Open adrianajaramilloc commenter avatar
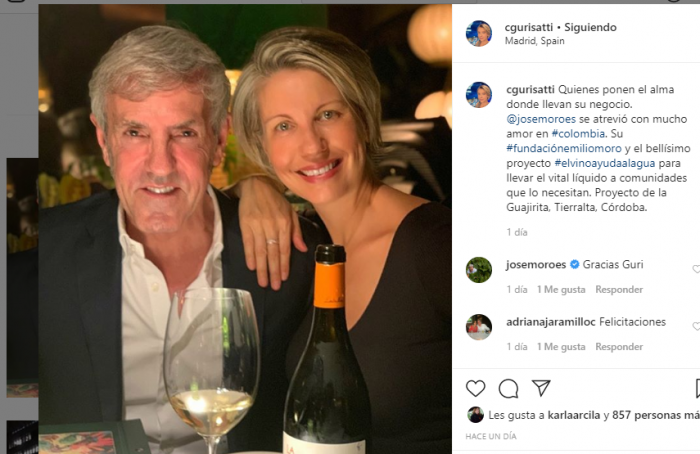Screen dimensions: 700x454 coord(479,327)
